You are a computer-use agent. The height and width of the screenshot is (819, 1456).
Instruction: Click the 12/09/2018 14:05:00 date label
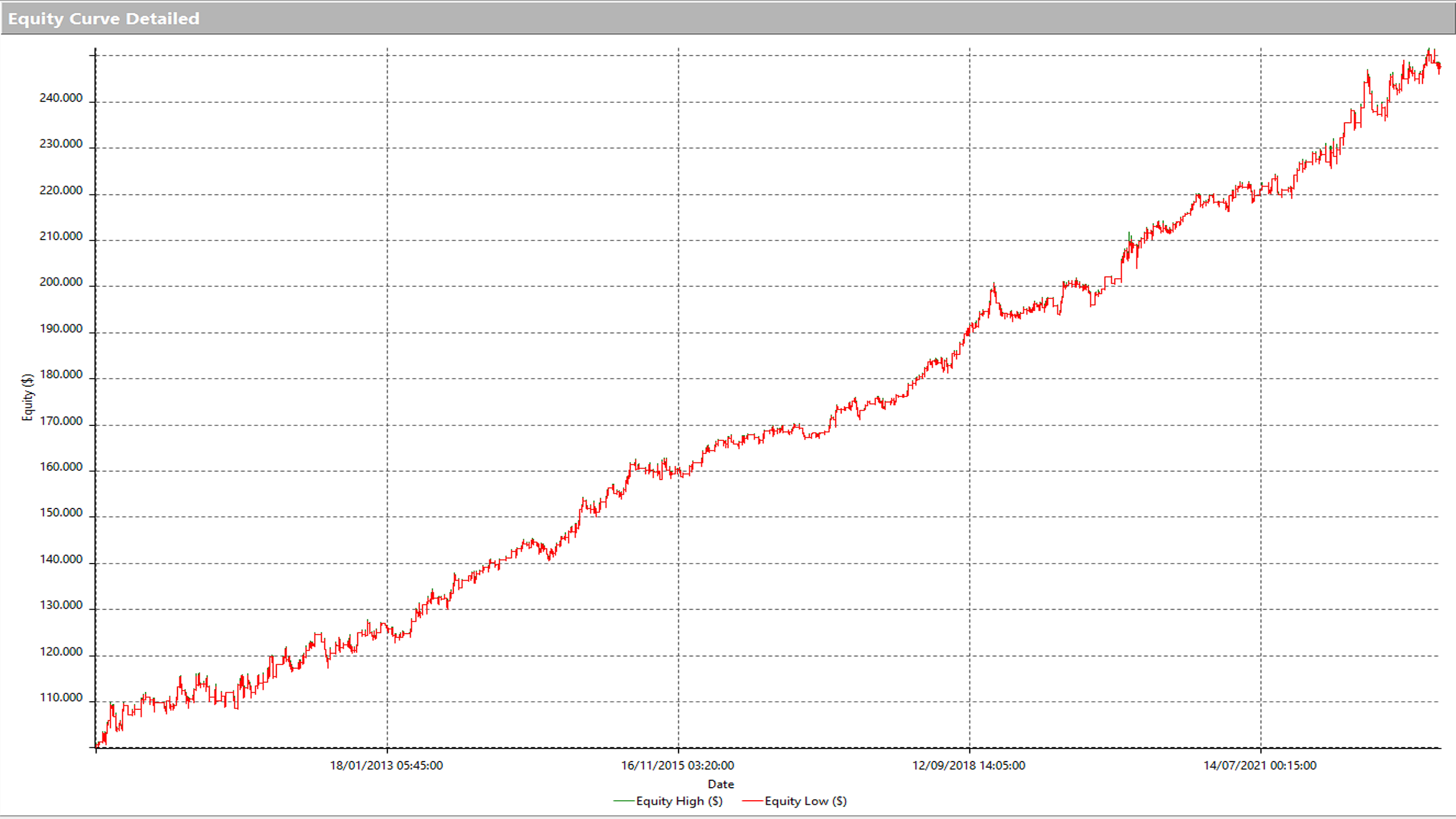coord(969,766)
